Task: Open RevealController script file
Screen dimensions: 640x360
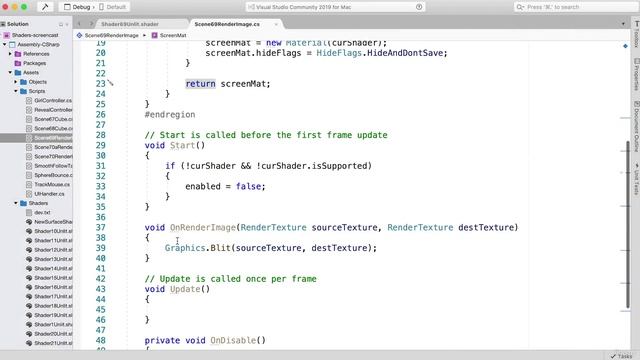Action: coord(53,110)
